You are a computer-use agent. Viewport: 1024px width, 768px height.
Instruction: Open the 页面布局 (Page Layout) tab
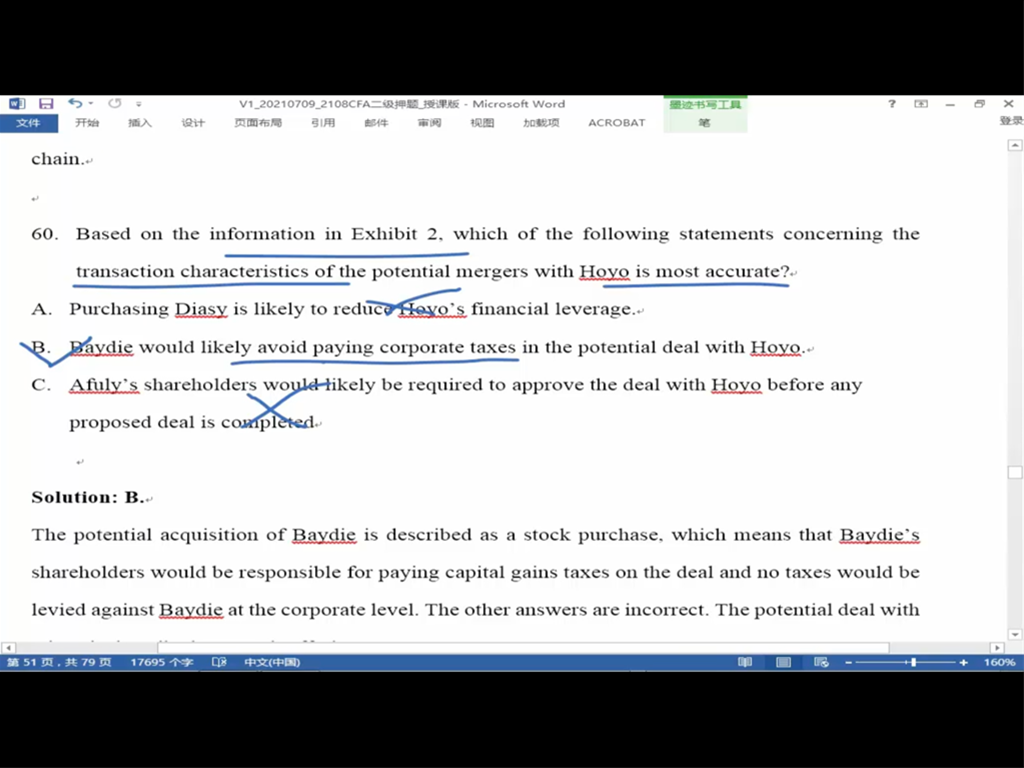click(x=258, y=123)
